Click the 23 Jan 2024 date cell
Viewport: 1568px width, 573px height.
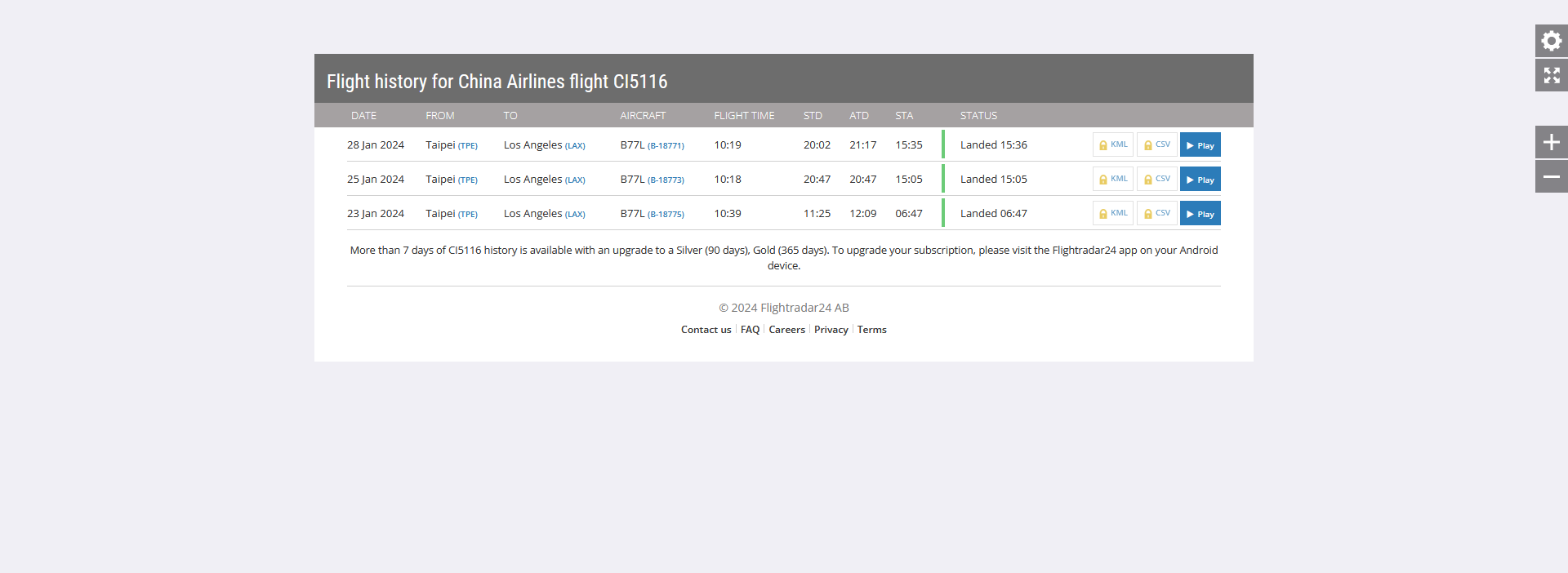(x=376, y=214)
